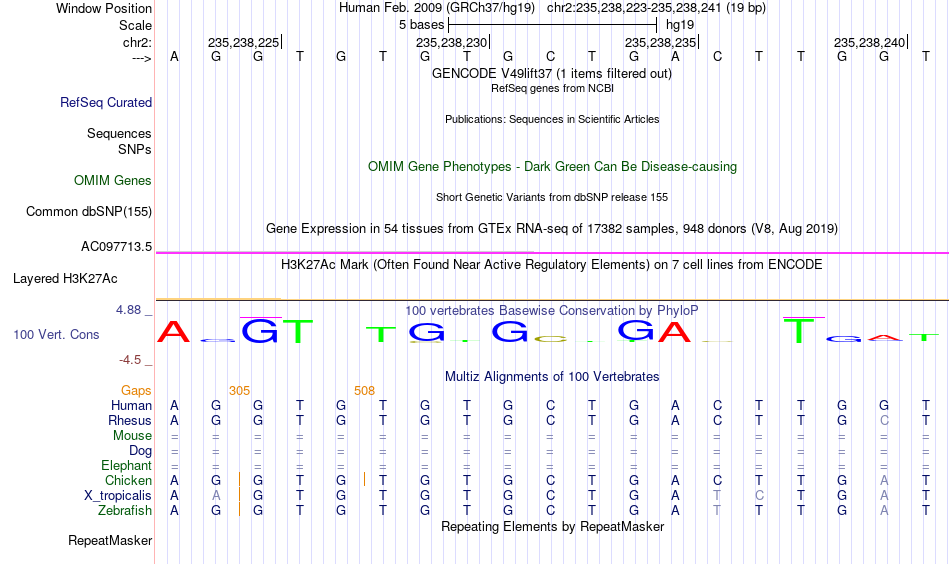Click Multiz Alignments of 100 Vertebrates title
The height and width of the screenshot is (564, 950).
(x=552, y=376)
